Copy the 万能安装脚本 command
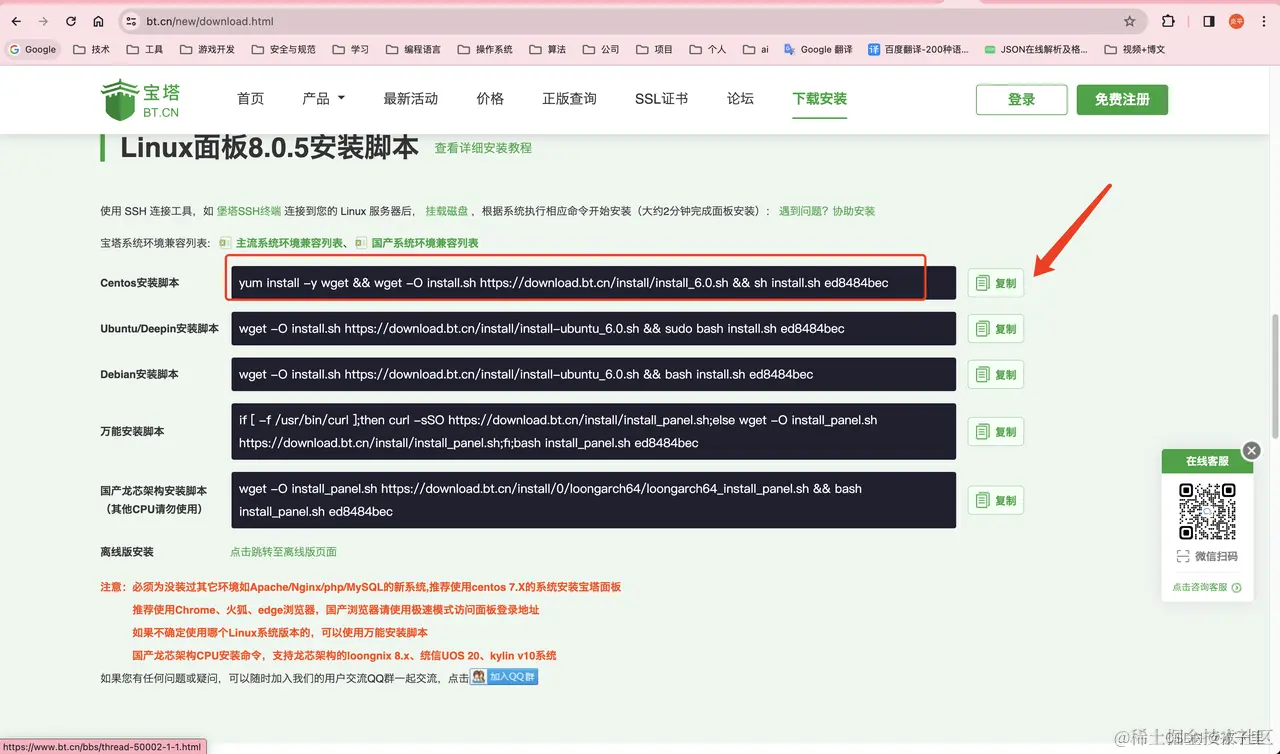1280x754 pixels. pyautogui.click(x=996, y=431)
